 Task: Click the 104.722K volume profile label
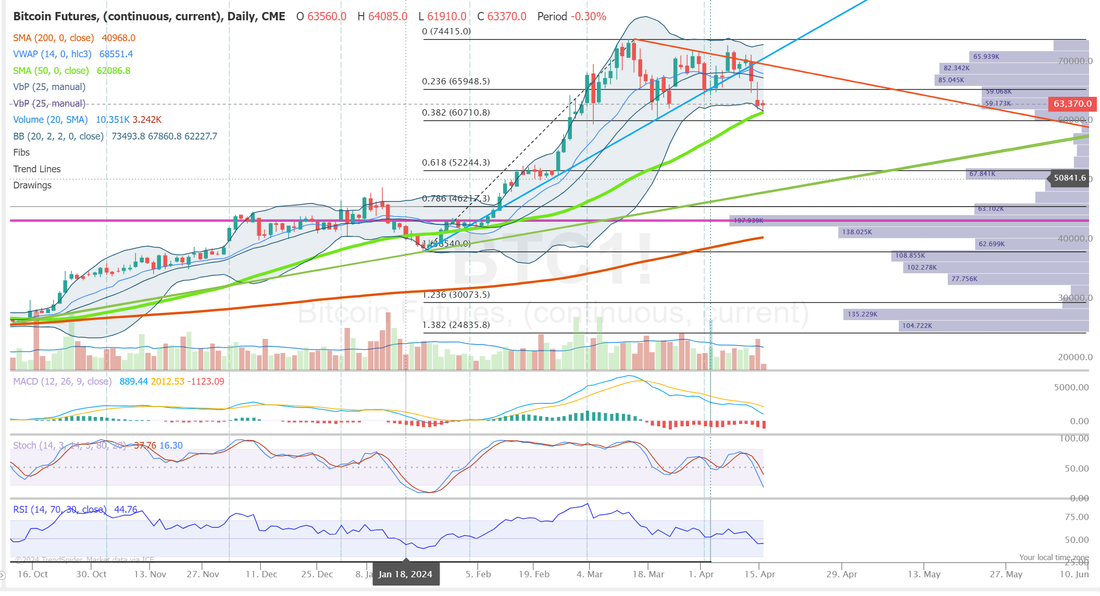(917, 326)
